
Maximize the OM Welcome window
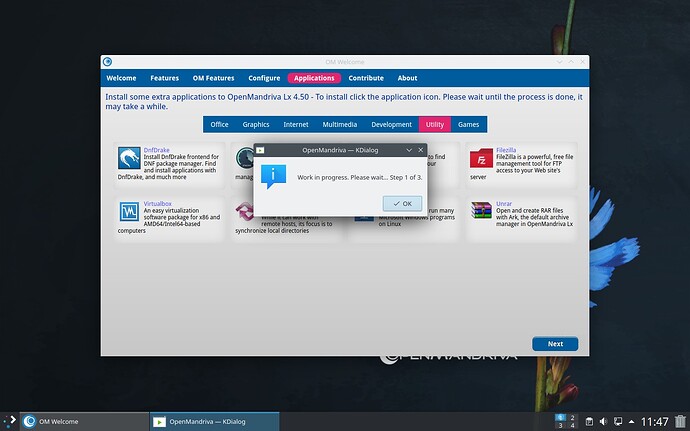tap(571, 62)
